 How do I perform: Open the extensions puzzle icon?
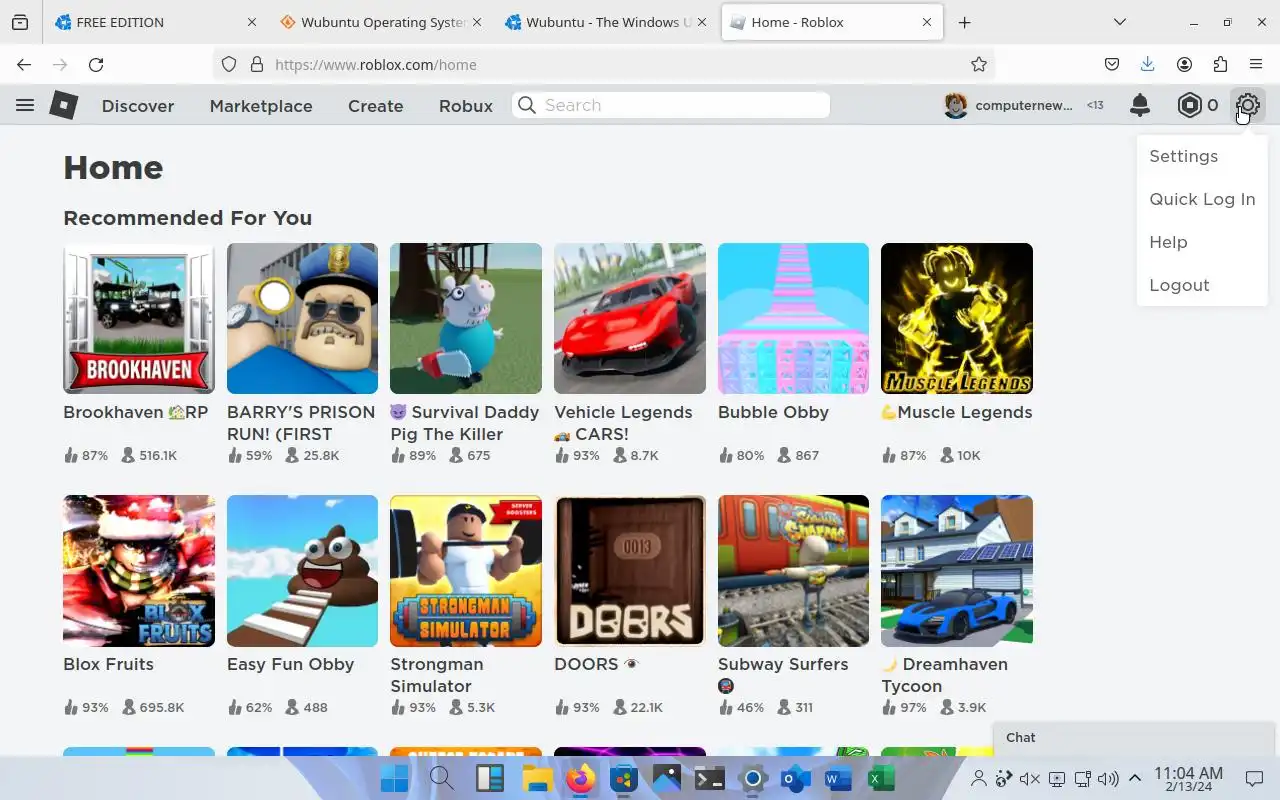click(1220, 64)
